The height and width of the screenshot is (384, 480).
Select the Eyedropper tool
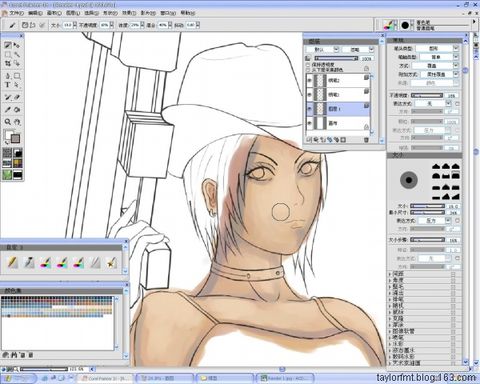[x=8, y=109]
